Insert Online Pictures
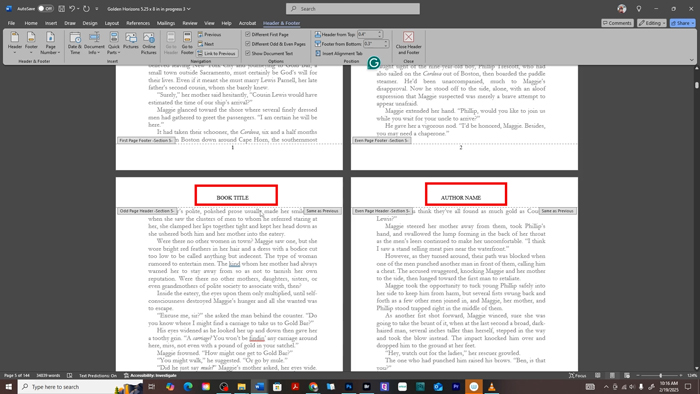700x394 pixels. click(149, 43)
